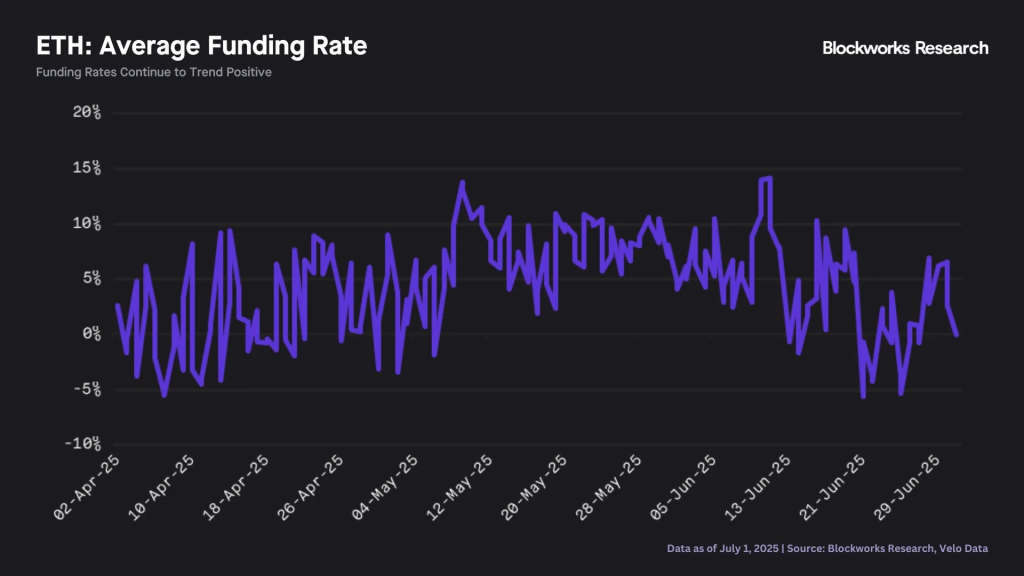Click the 29-Jun-25 date label
1024x576 pixels.
tap(906, 488)
